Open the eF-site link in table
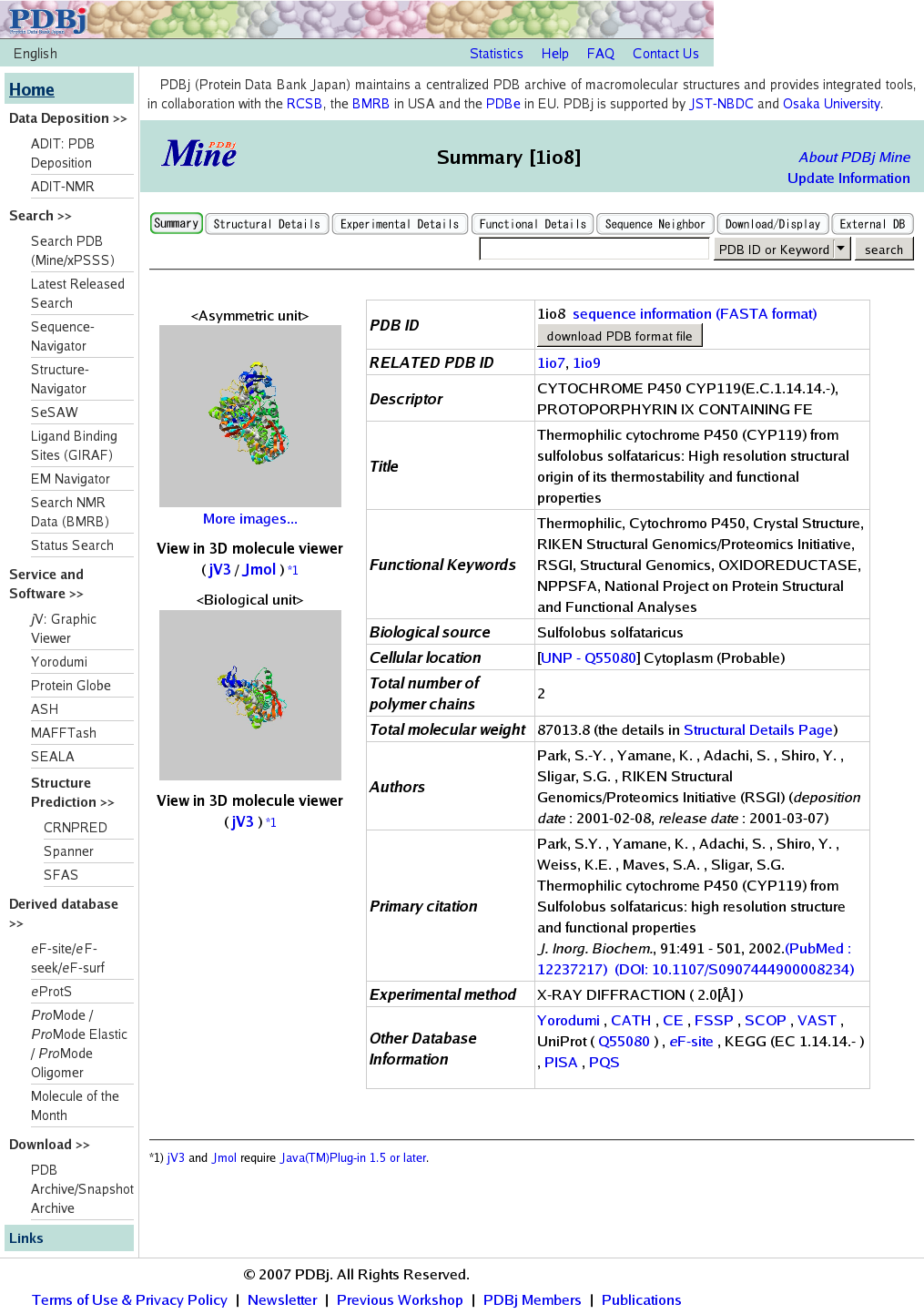Screen dimensions: 924x1314 coord(691,1042)
